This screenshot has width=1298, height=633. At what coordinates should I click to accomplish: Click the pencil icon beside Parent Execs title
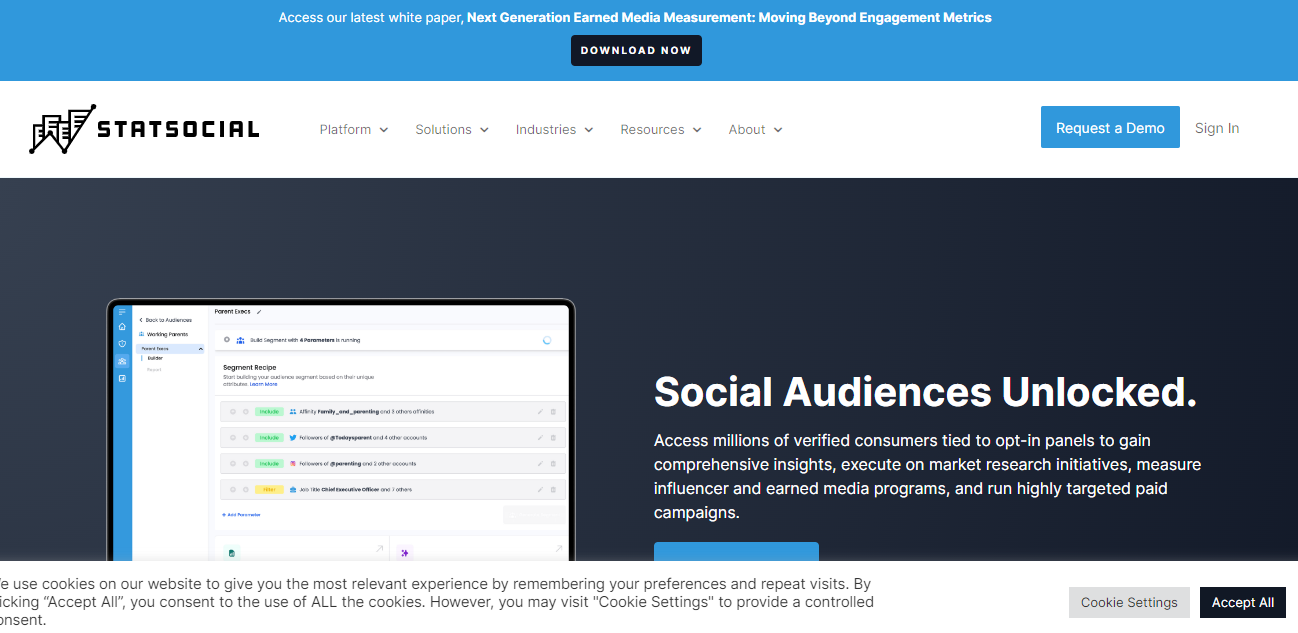click(x=259, y=312)
